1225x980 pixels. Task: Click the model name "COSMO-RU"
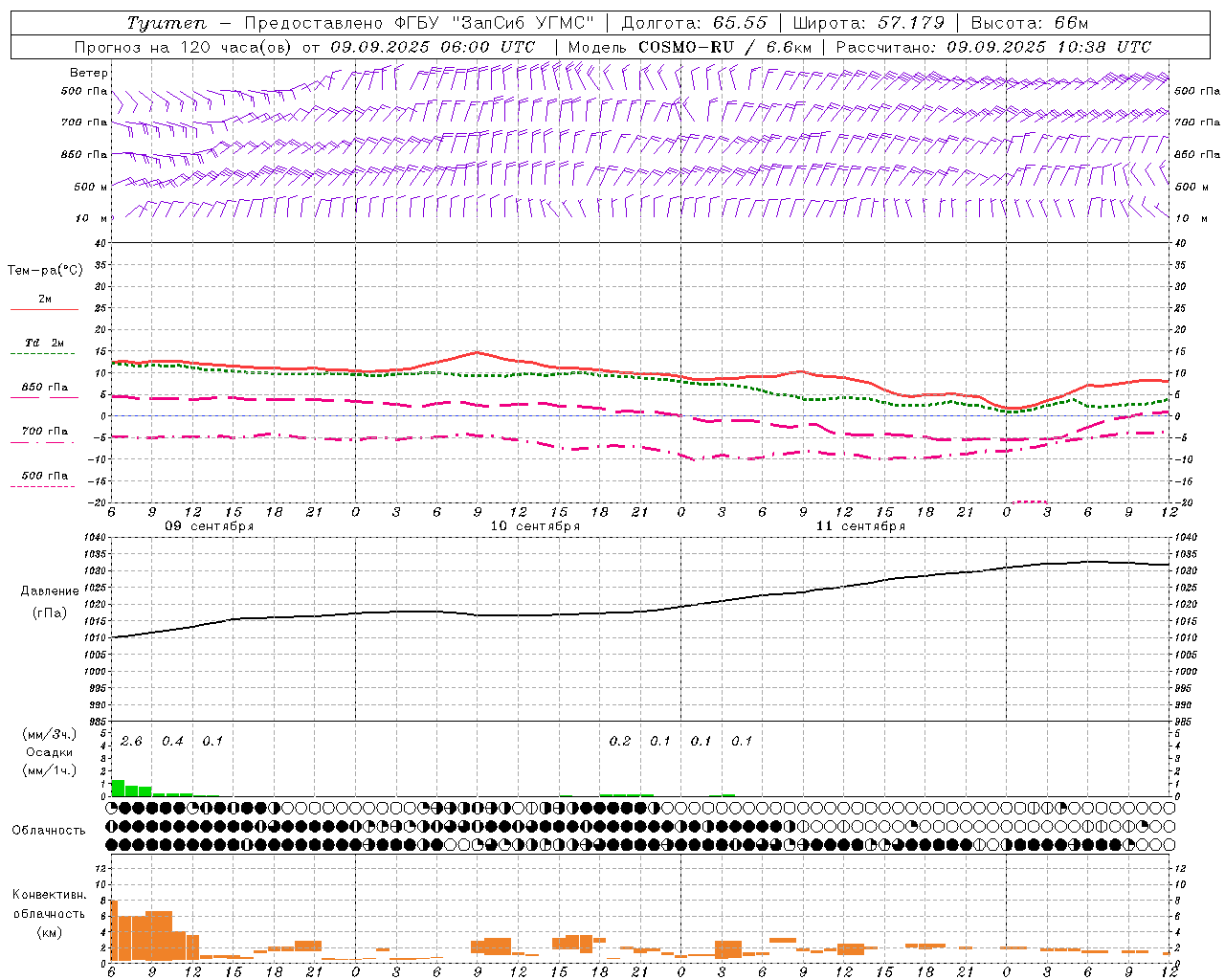pos(686,47)
